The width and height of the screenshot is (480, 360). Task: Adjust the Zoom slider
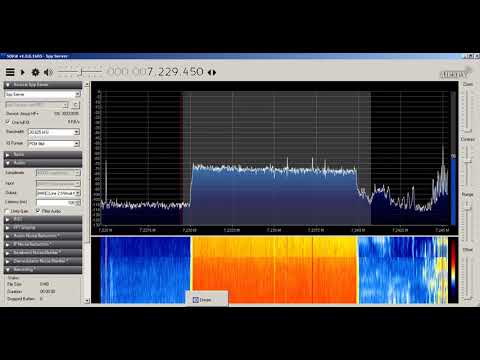[468, 110]
